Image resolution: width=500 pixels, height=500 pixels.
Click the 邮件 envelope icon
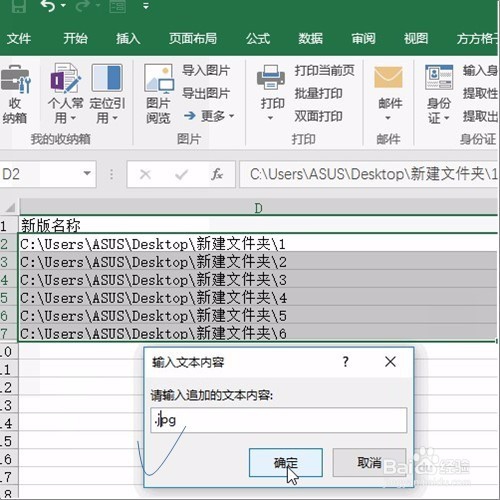pos(388,77)
